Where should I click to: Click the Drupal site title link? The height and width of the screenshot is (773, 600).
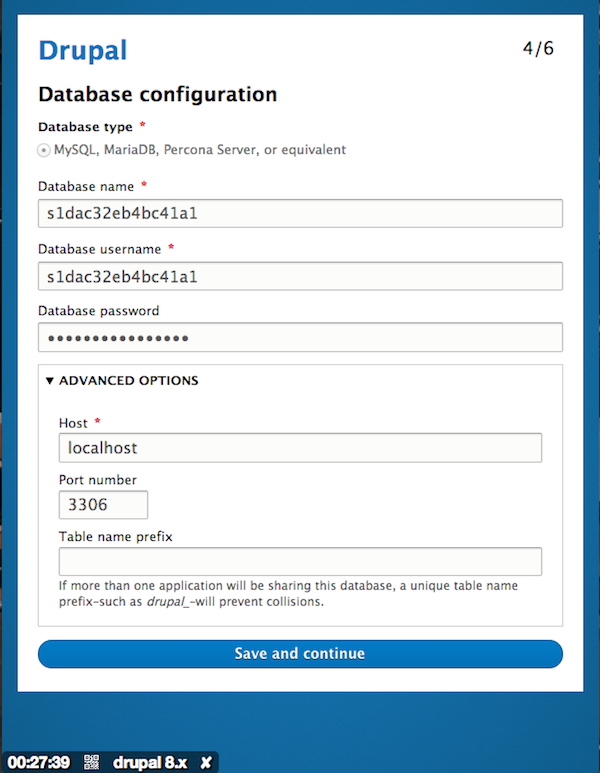click(x=82, y=50)
